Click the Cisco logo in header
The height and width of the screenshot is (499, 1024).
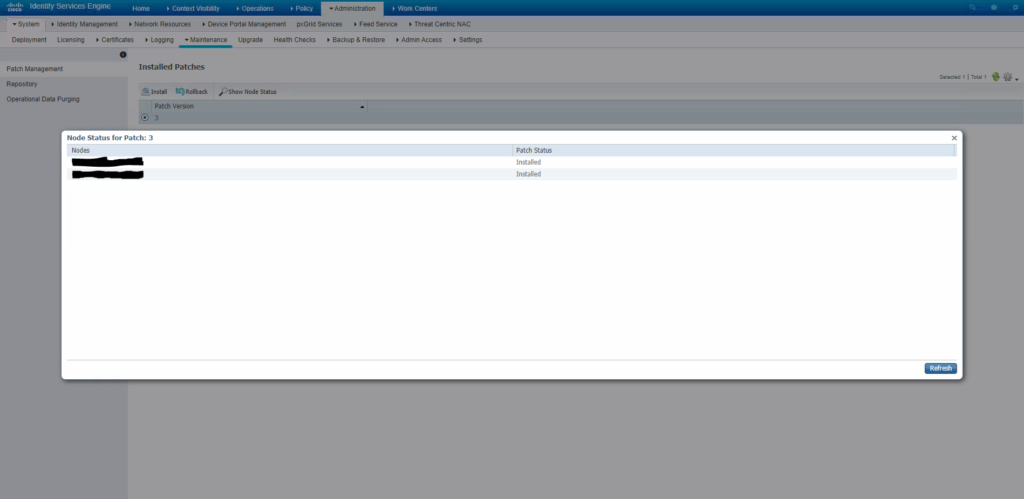coord(14,7)
